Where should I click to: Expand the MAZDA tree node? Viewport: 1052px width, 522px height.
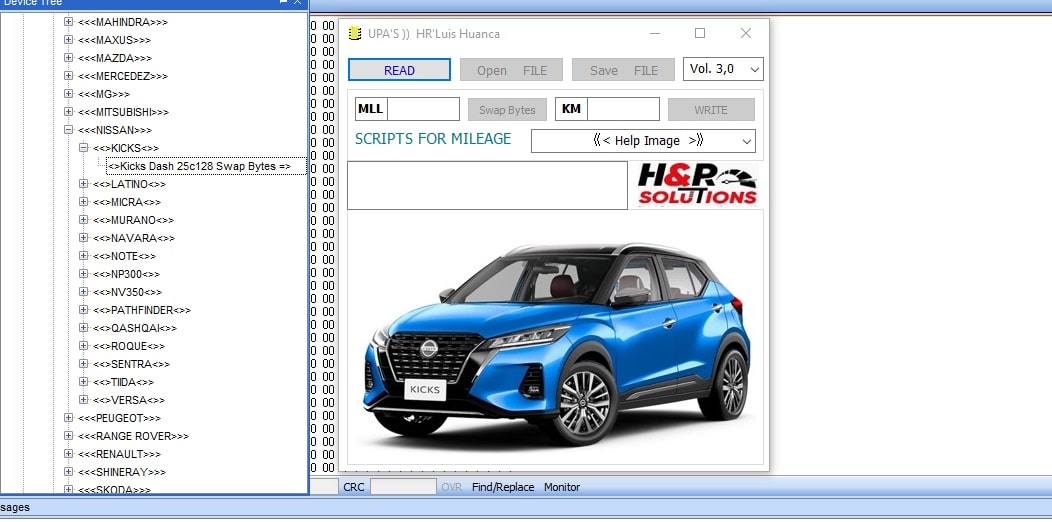point(69,58)
